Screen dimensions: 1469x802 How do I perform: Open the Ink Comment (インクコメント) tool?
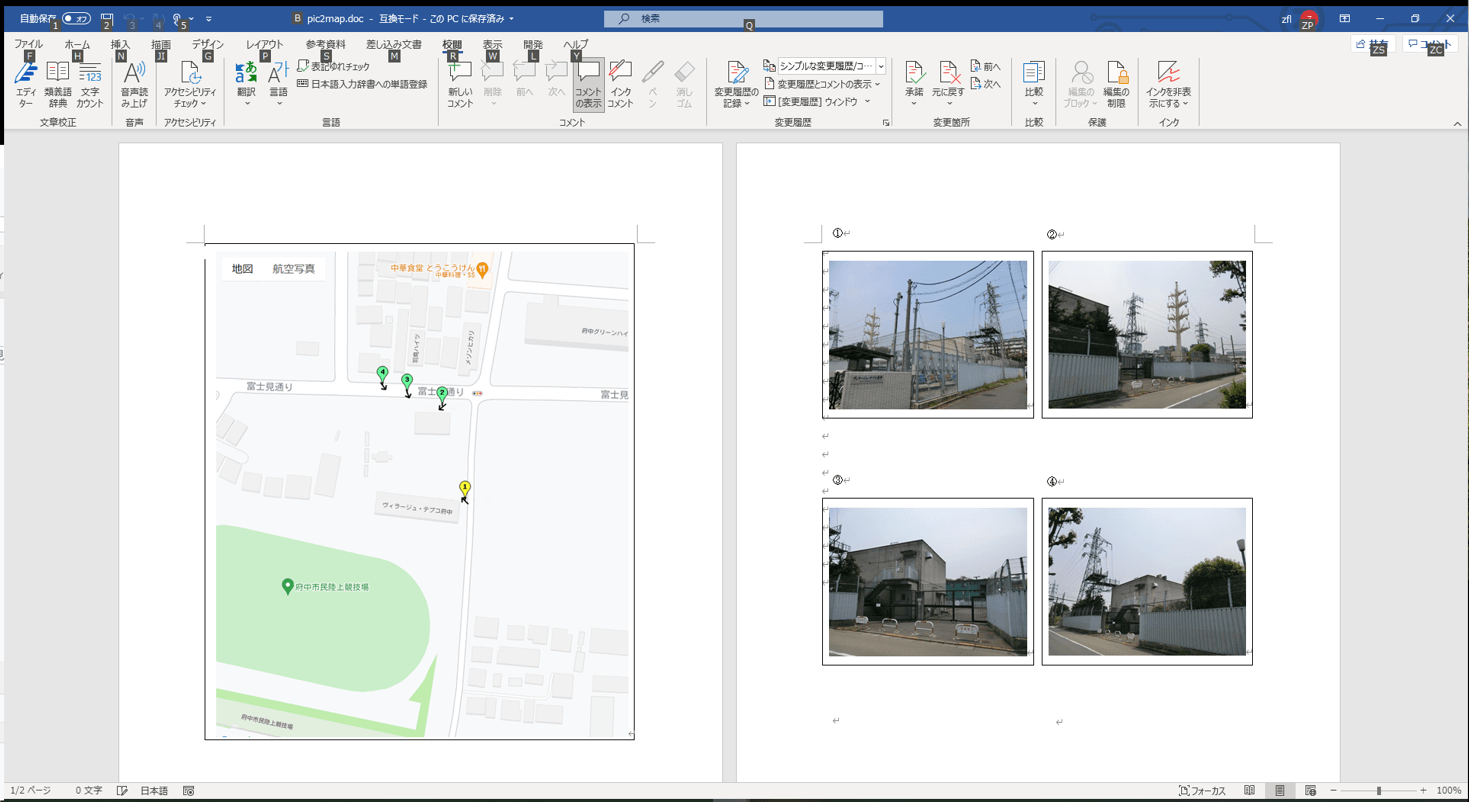[620, 83]
